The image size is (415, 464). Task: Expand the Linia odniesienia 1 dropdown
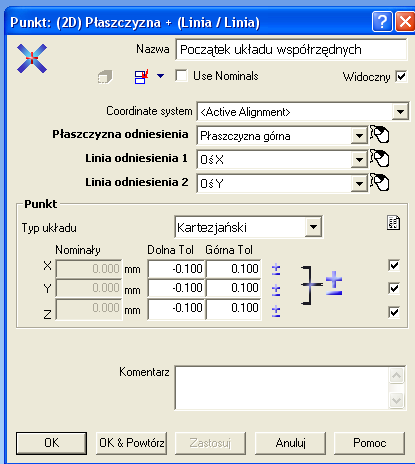359,160
